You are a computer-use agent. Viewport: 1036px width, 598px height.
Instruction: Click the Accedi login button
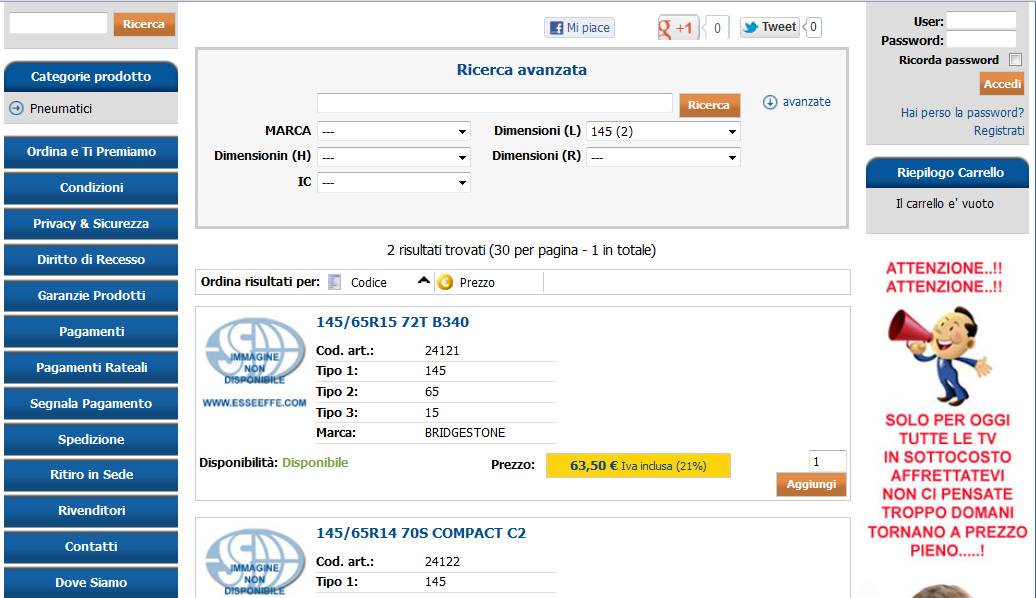coord(1002,84)
